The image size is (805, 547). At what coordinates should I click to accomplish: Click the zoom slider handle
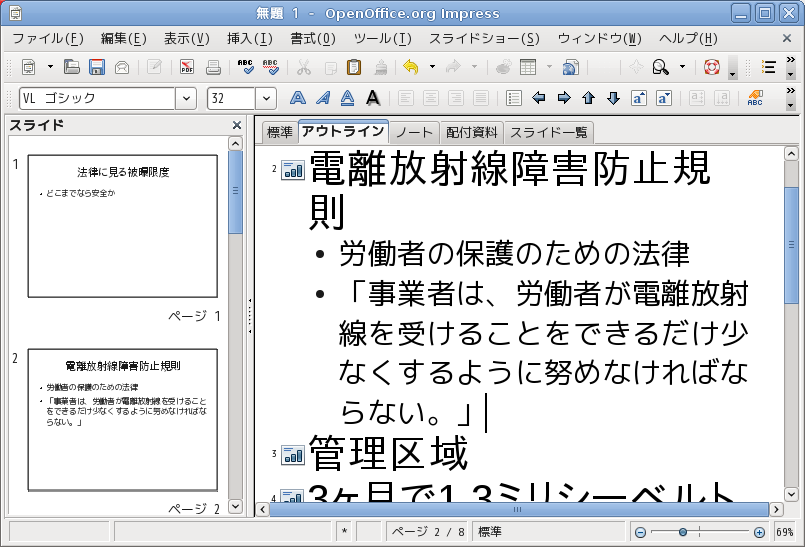point(683,532)
